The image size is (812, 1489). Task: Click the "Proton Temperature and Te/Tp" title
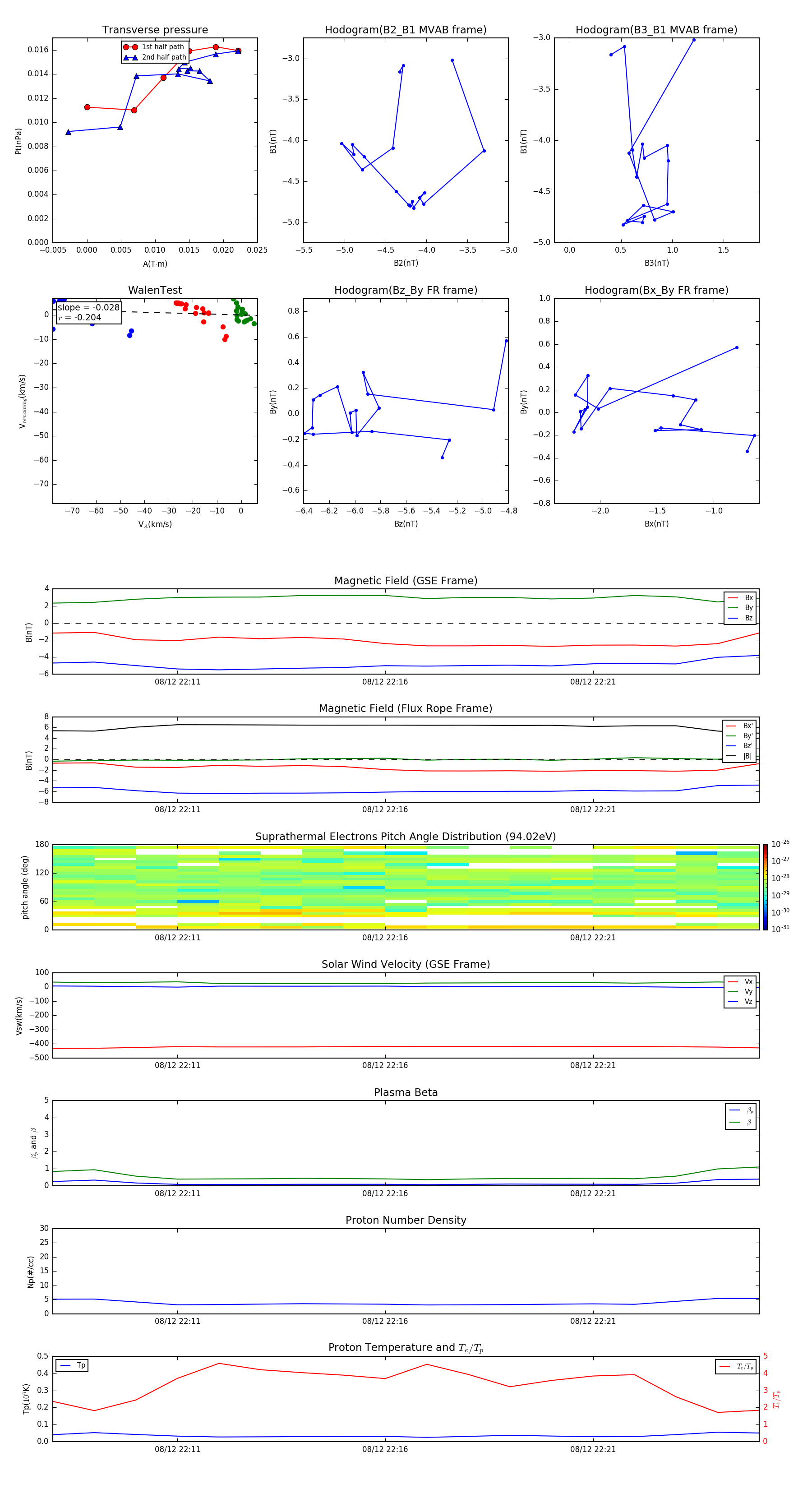[406, 1347]
